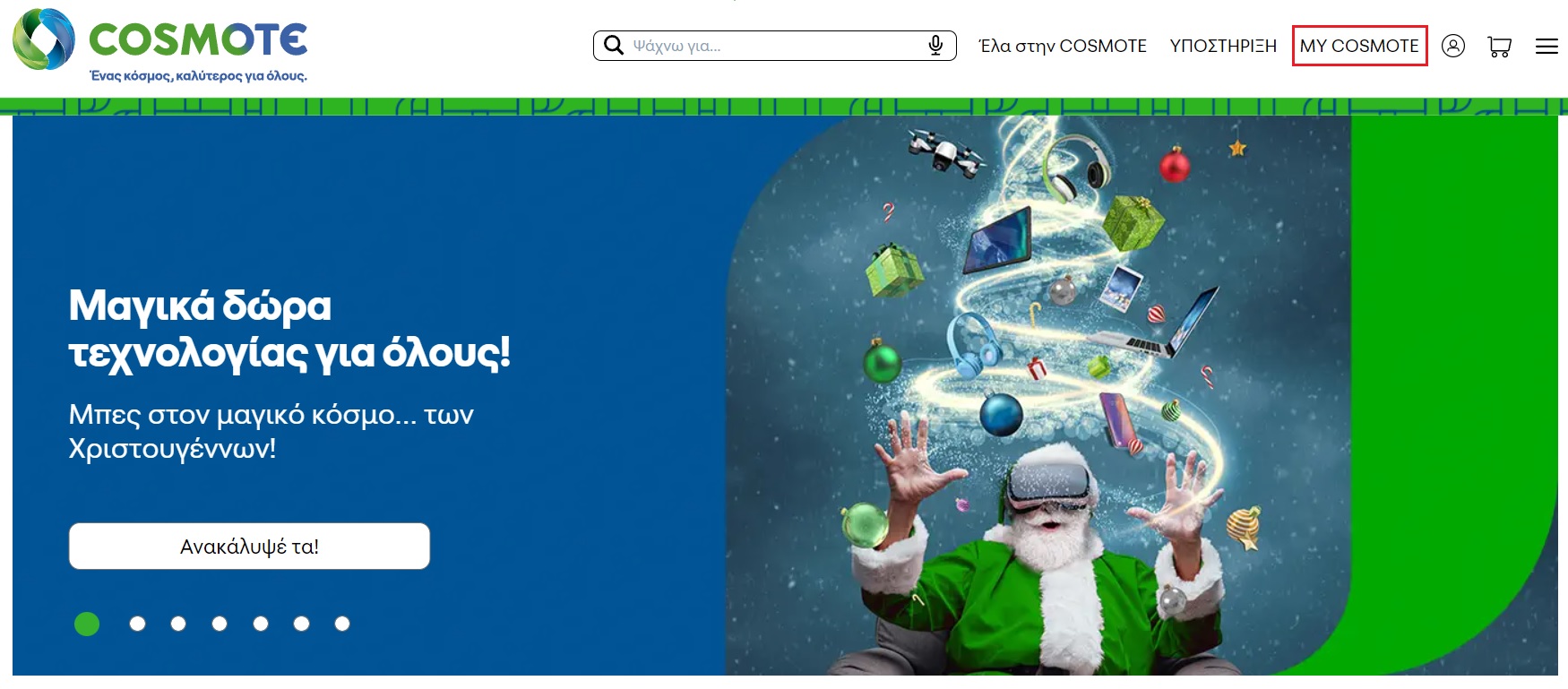The height and width of the screenshot is (689, 1568).
Task: Select the fourth carousel slide dot
Action: (x=220, y=624)
